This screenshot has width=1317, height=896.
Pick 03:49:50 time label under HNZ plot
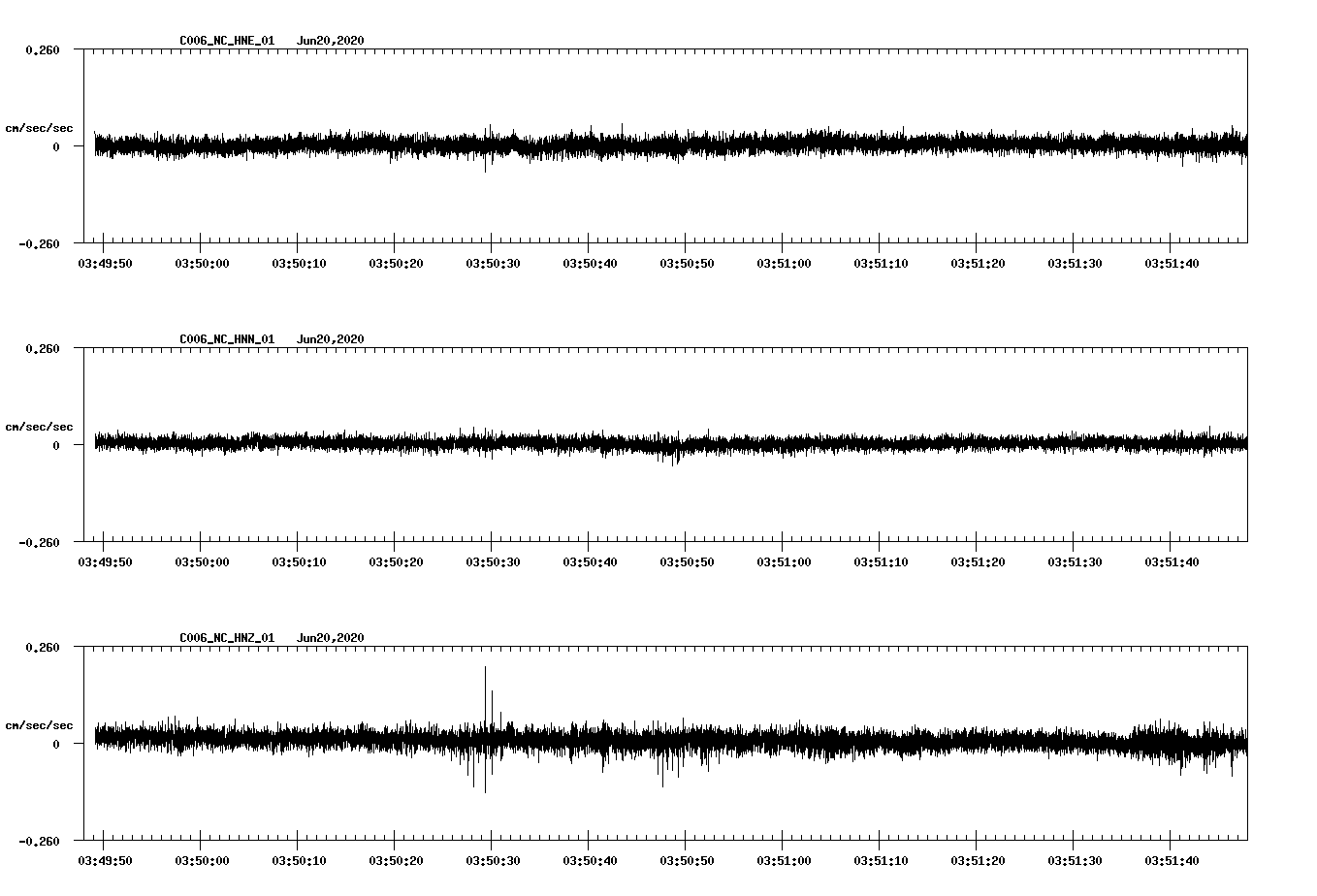coord(105,861)
